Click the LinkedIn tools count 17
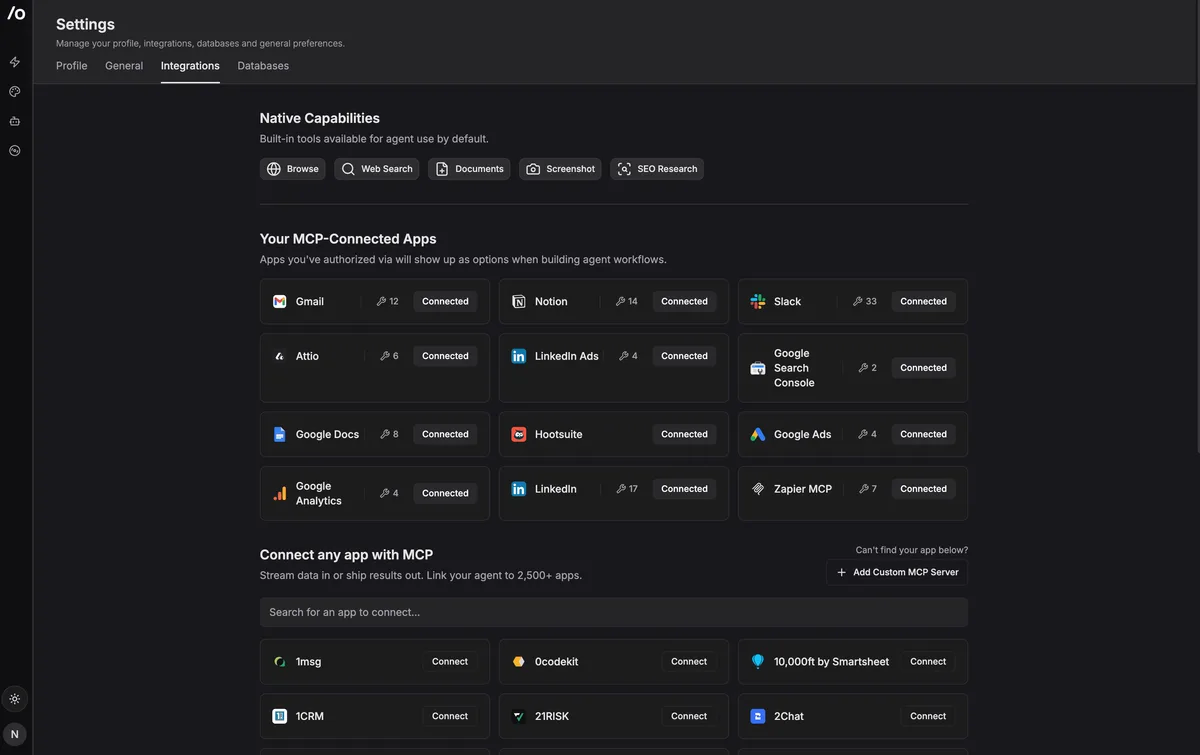This screenshot has height=755, width=1200. pos(626,489)
